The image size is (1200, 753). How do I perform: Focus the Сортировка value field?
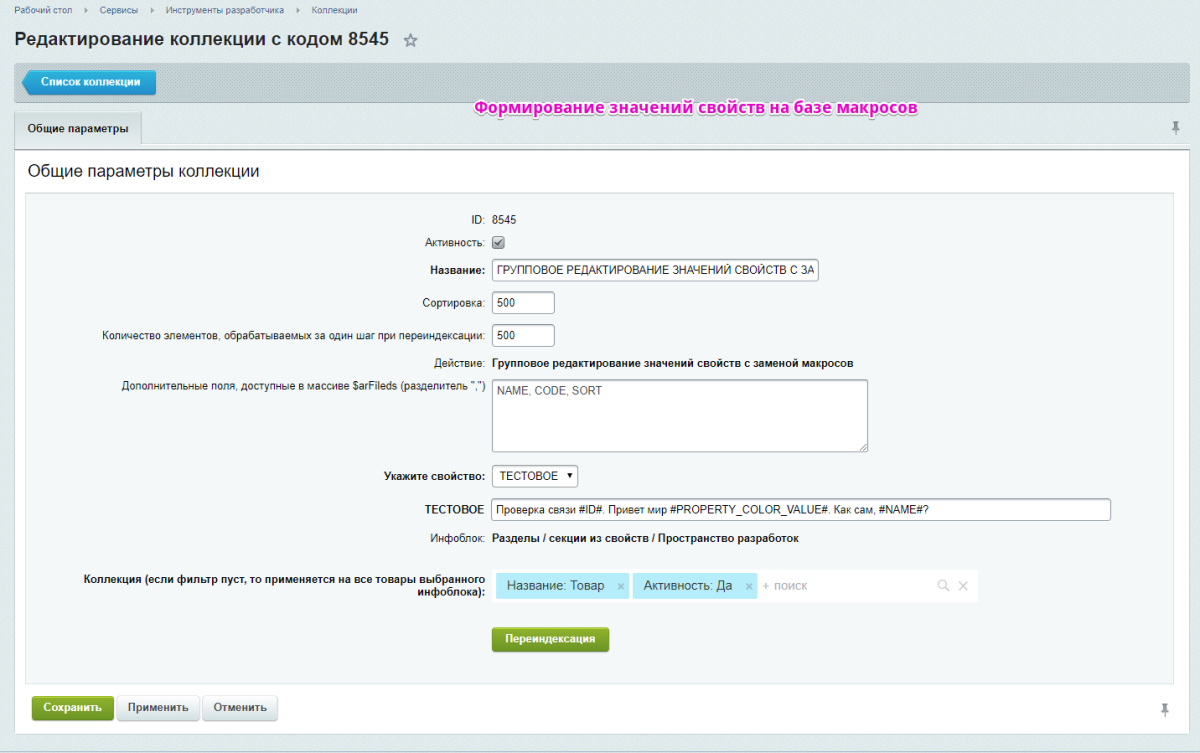point(522,302)
